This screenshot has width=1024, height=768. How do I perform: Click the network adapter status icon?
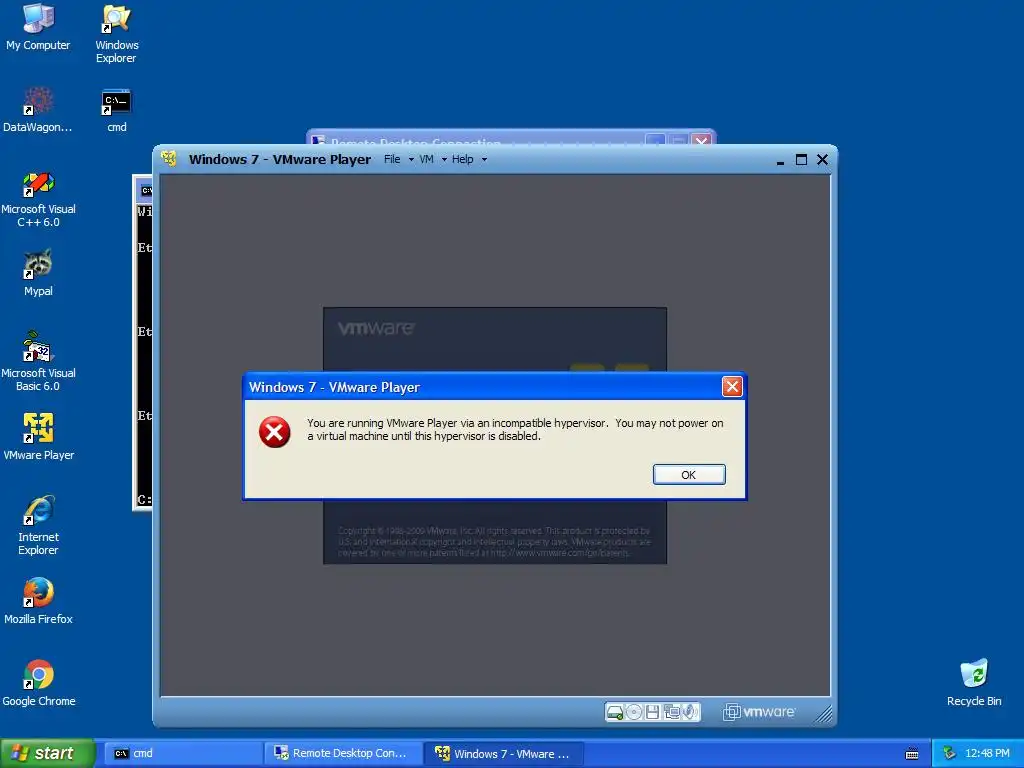(x=671, y=712)
